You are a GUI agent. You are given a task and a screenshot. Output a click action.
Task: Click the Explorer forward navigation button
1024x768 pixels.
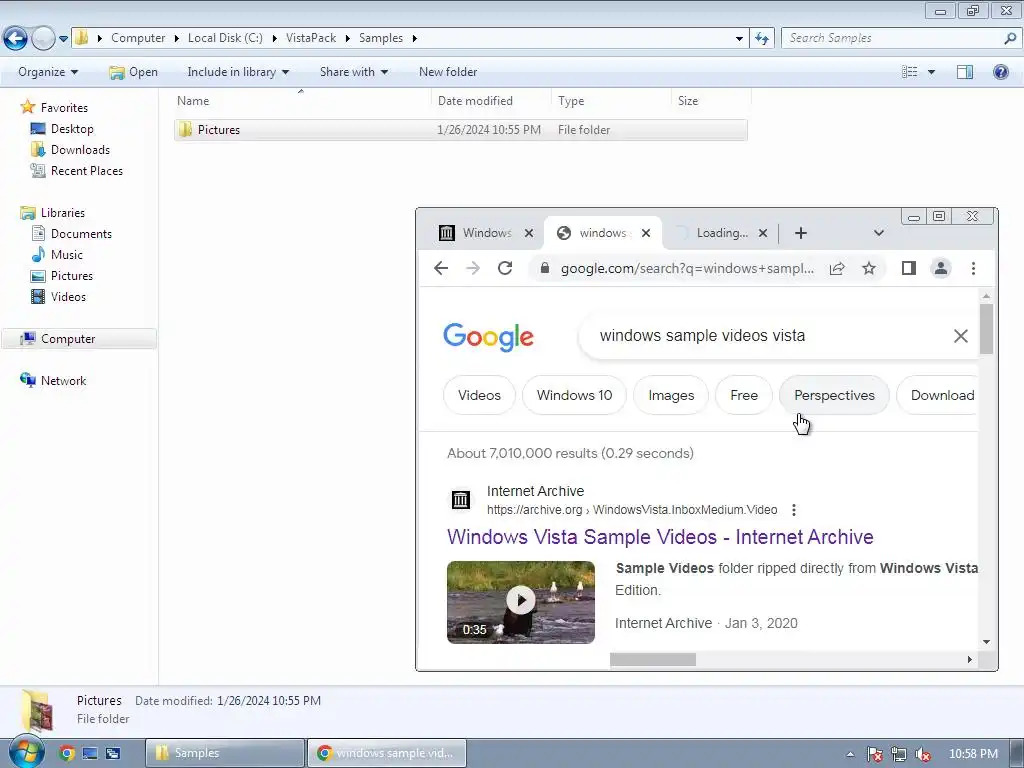click(43, 38)
